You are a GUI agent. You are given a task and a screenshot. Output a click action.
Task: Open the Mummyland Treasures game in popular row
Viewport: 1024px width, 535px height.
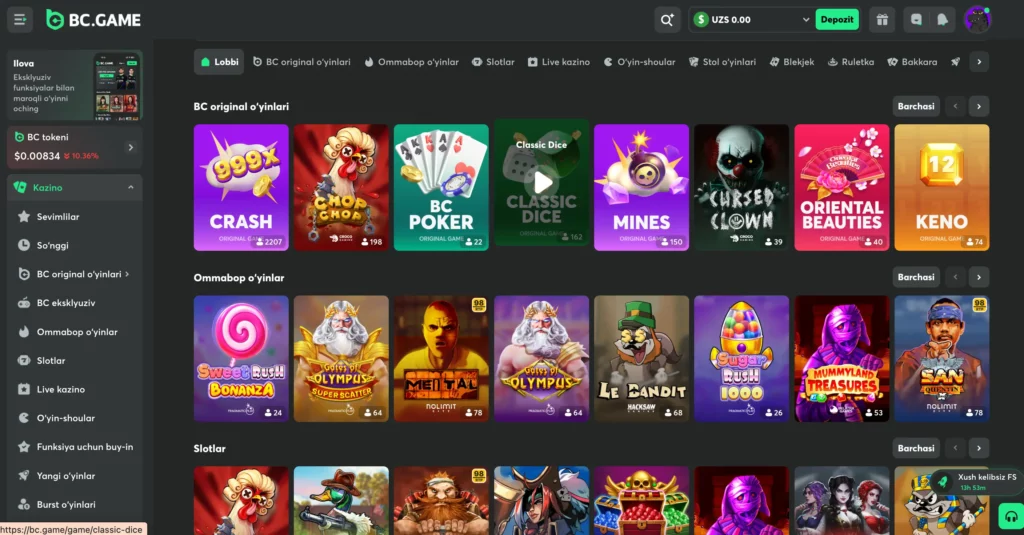842,359
